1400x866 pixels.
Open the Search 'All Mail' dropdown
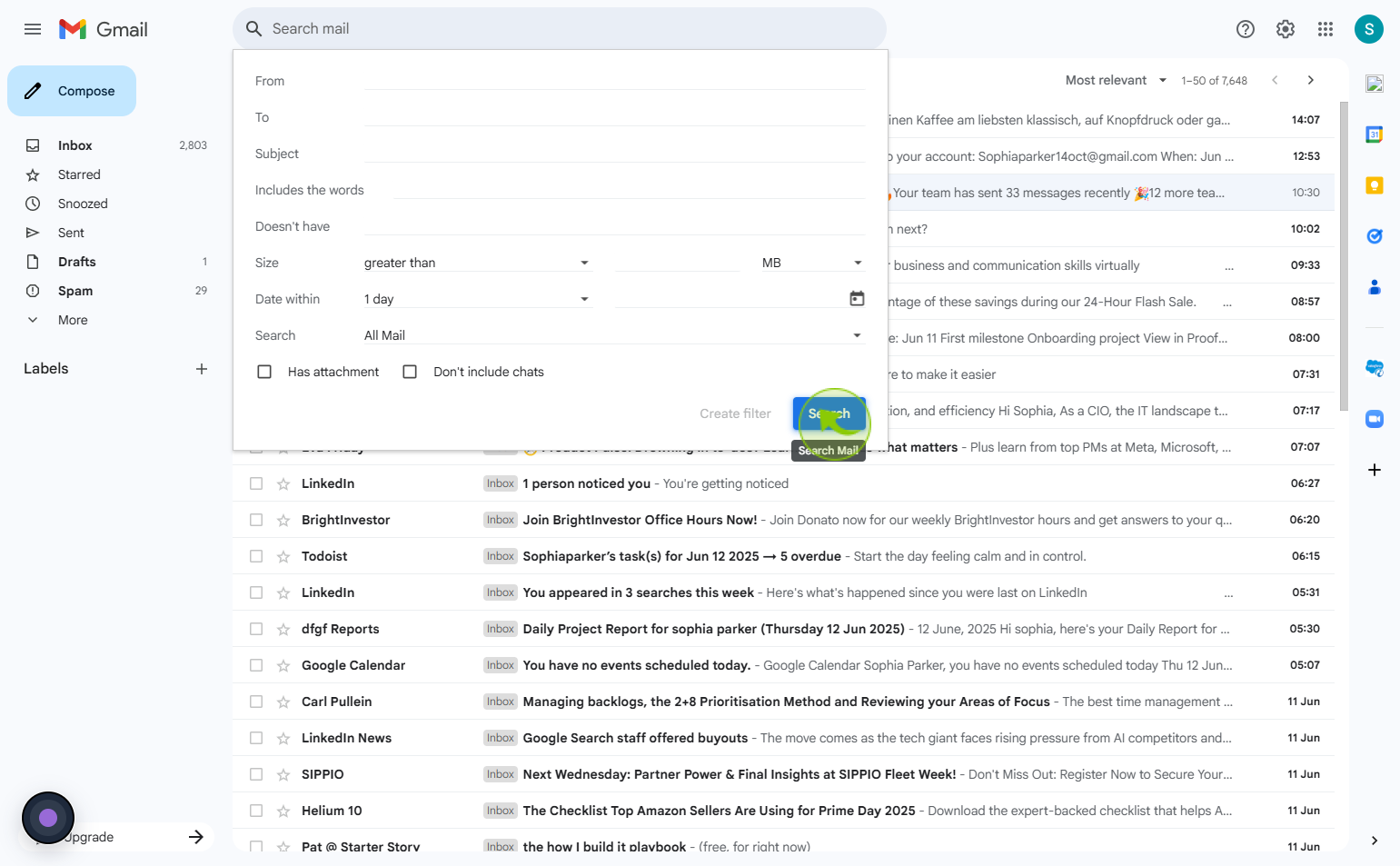613,335
